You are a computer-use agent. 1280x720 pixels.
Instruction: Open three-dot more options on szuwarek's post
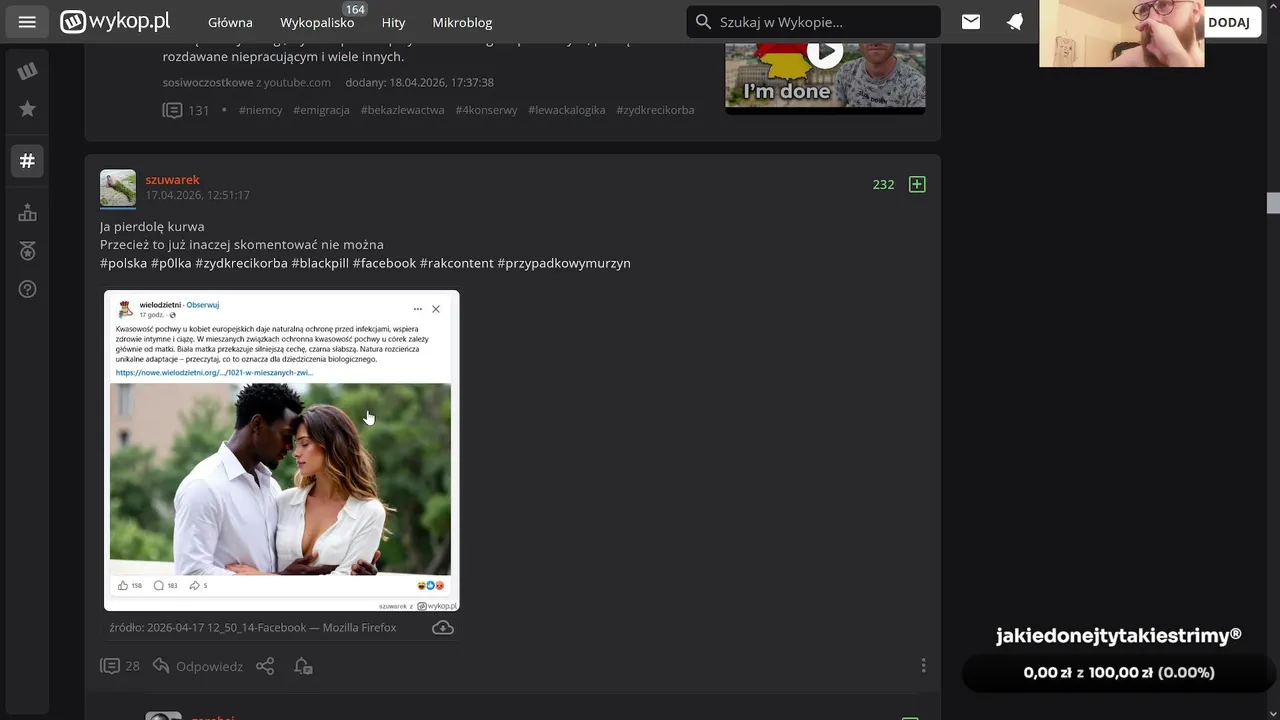click(x=923, y=666)
